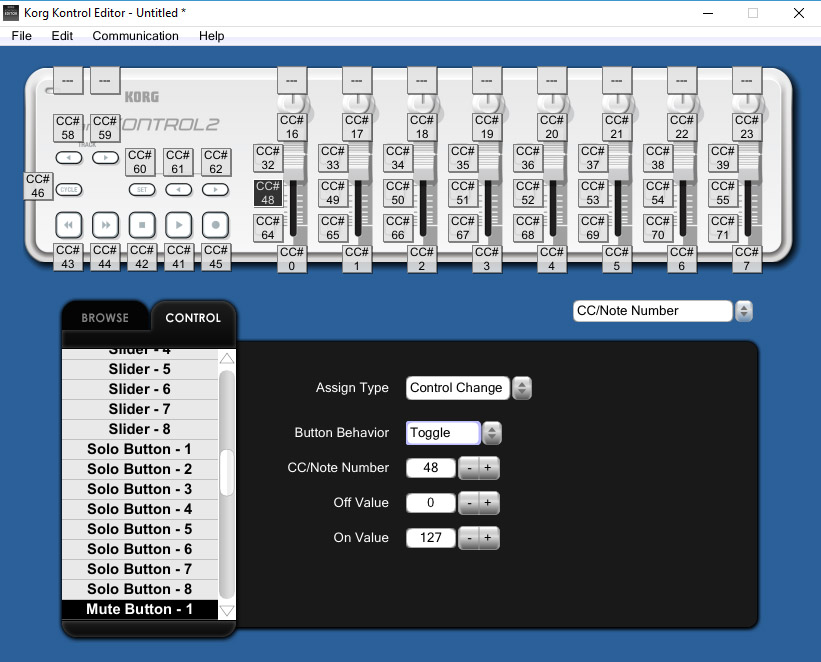
Task: Select the CC# 0 slider label
Action: [292, 259]
